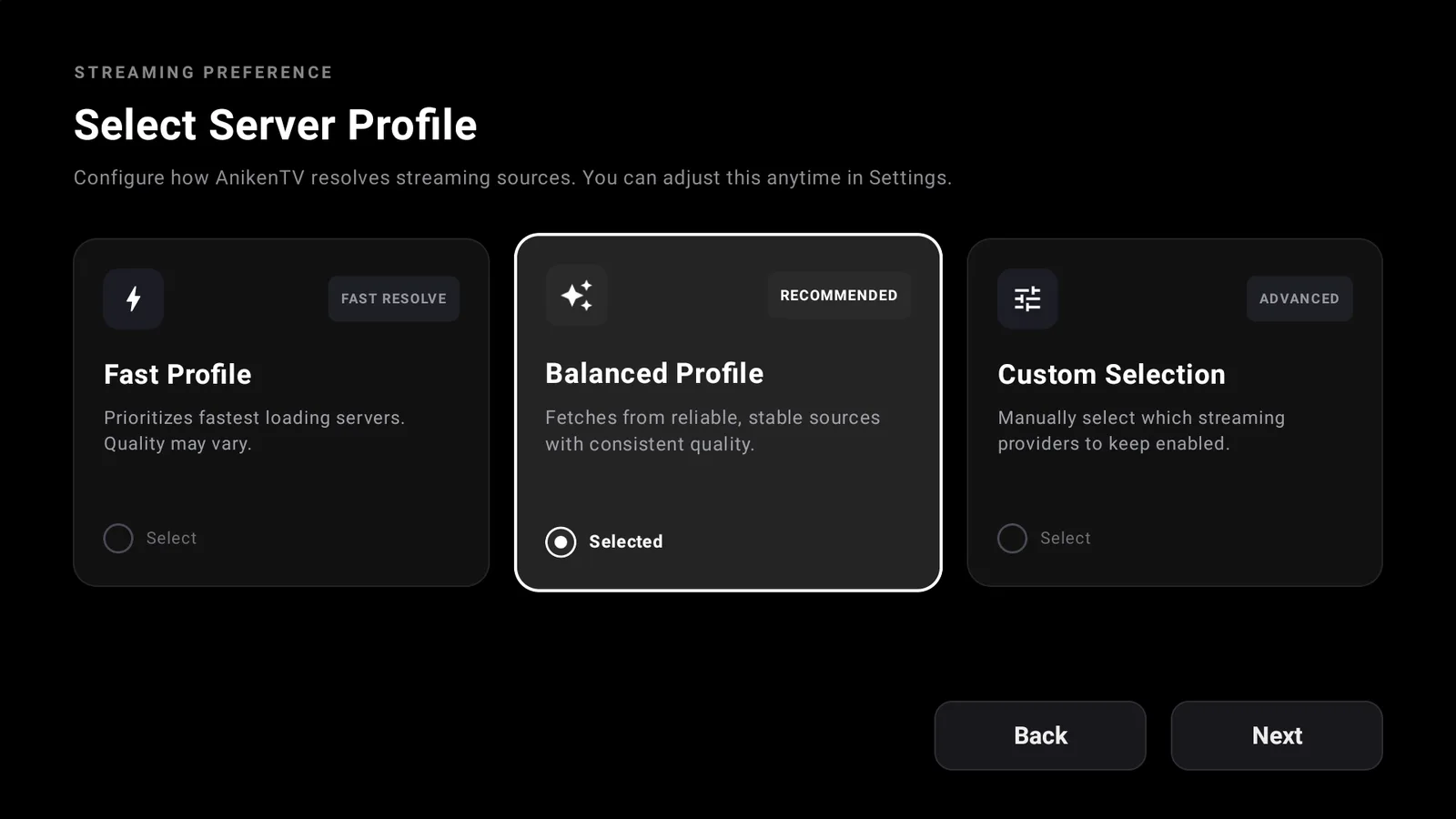This screenshot has height=819, width=1456.
Task: Click the sliders Custom Selection icon
Action: click(x=1027, y=298)
